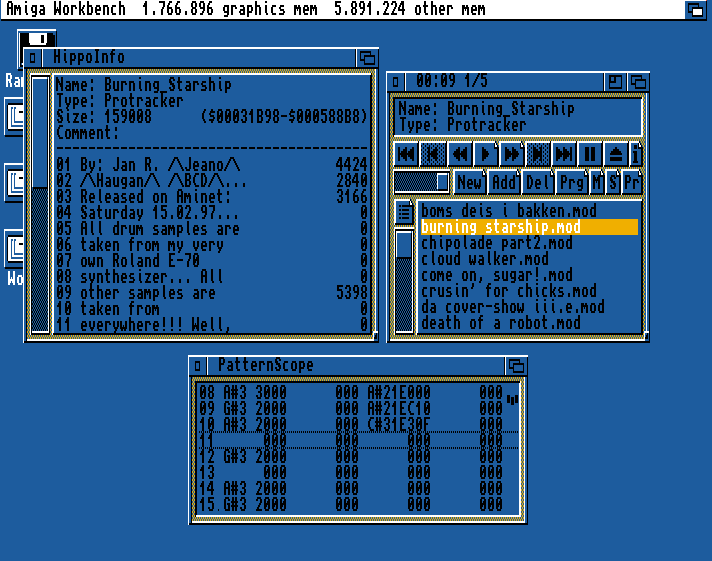Choose chipolade part2.mod from the module list

[x=496, y=243]
